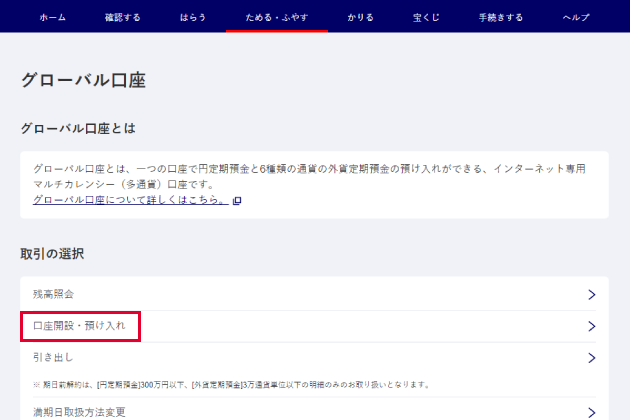Open the ホーム menu tab
Screen dimensions: 630x420
tap(53, 17)
